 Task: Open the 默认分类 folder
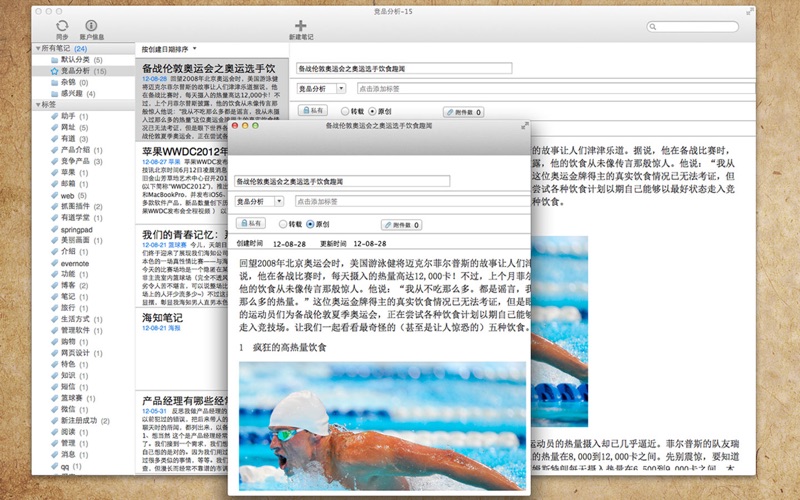tap(75, 60)
